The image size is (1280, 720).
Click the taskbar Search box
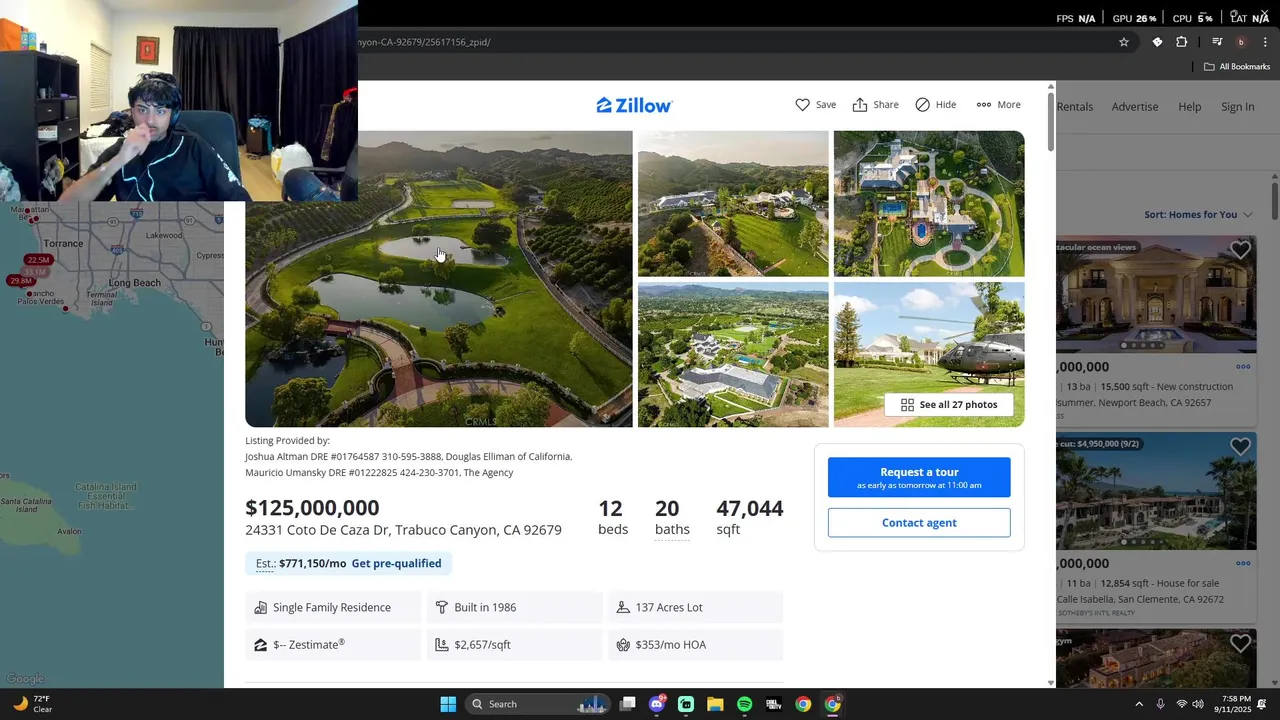point(539,704)
